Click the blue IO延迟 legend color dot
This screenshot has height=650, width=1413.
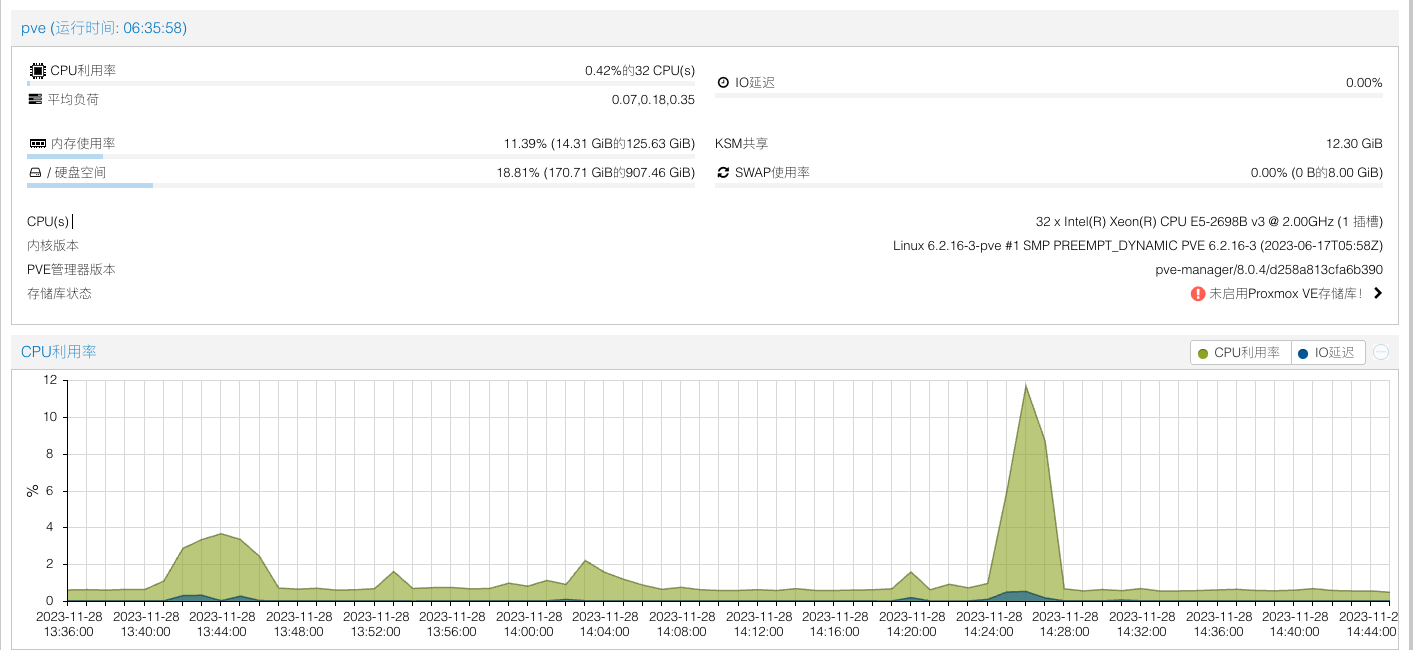pyautogui.click(x=1303, y=353)
